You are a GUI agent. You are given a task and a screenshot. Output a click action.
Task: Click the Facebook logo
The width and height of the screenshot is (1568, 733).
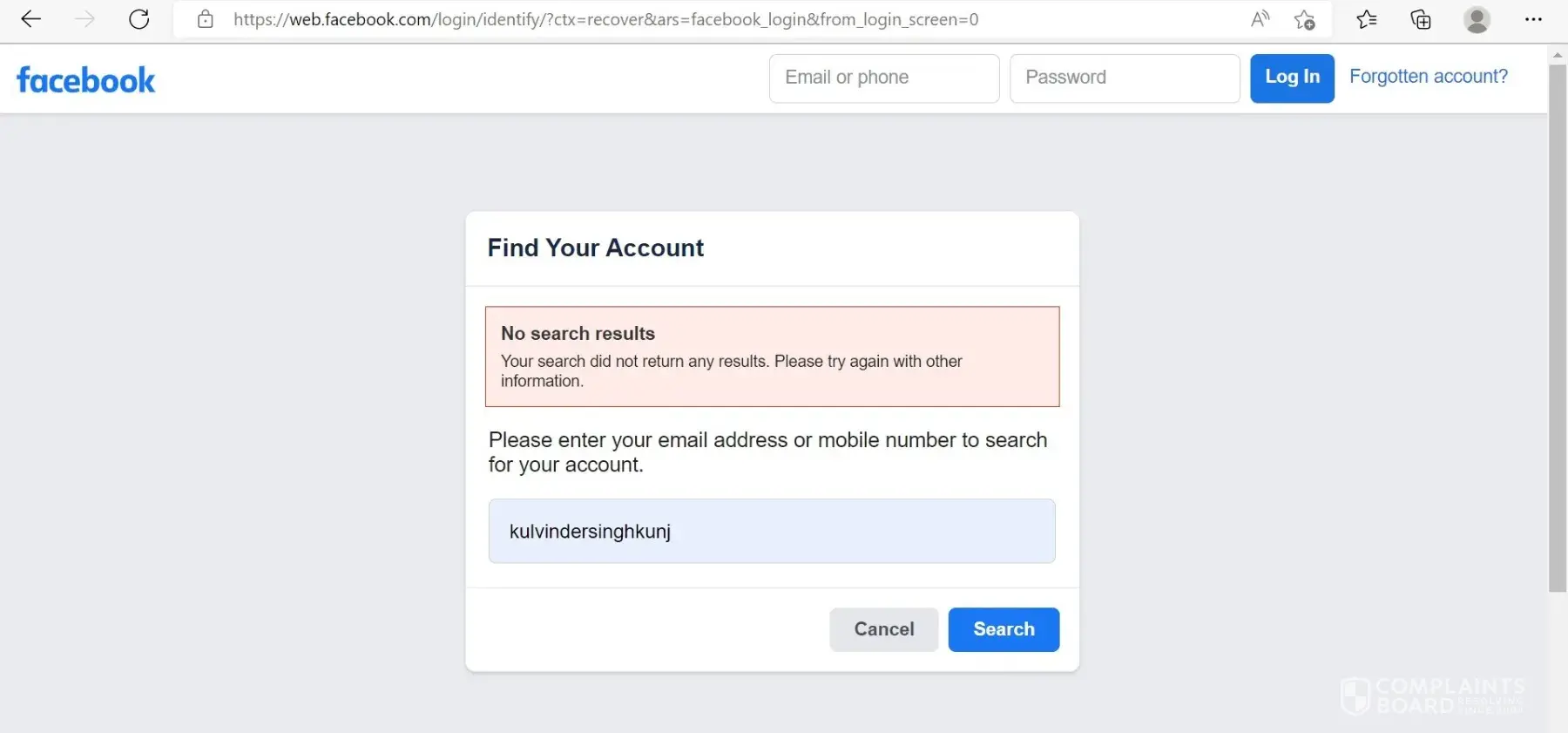[85, 80]
